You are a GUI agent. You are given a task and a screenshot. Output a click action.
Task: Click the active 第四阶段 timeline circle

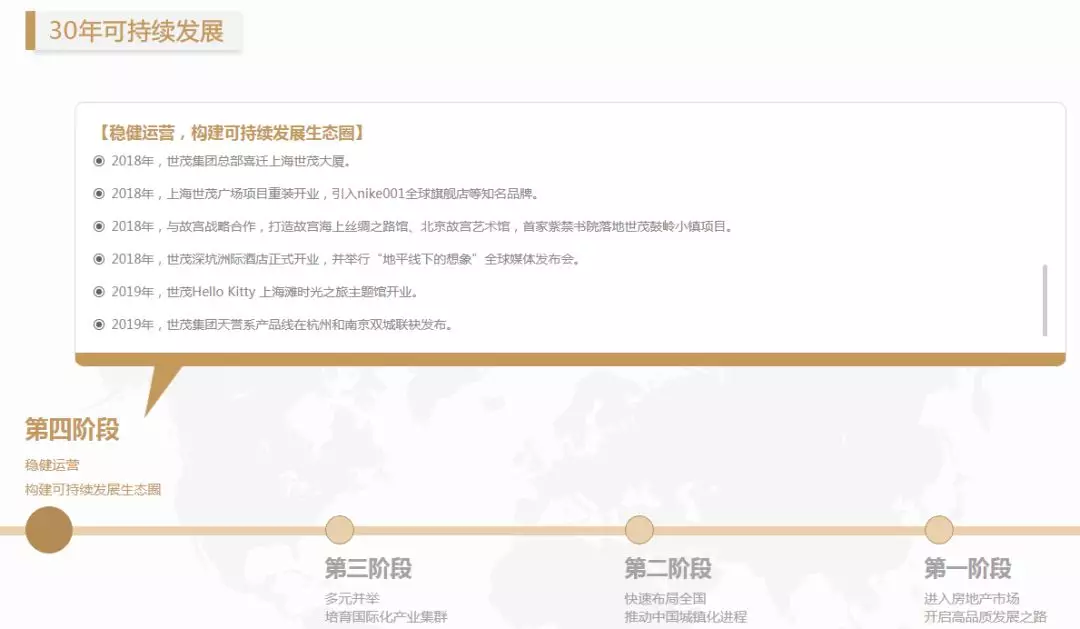coord(48,530)
